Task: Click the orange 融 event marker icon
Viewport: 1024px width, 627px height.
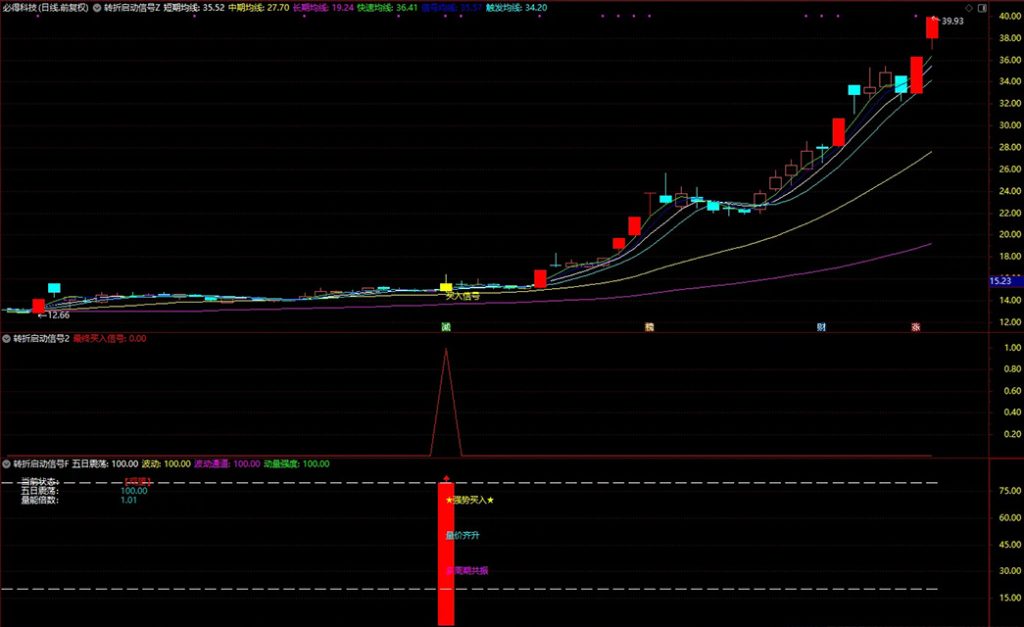Action: (649, 327)
